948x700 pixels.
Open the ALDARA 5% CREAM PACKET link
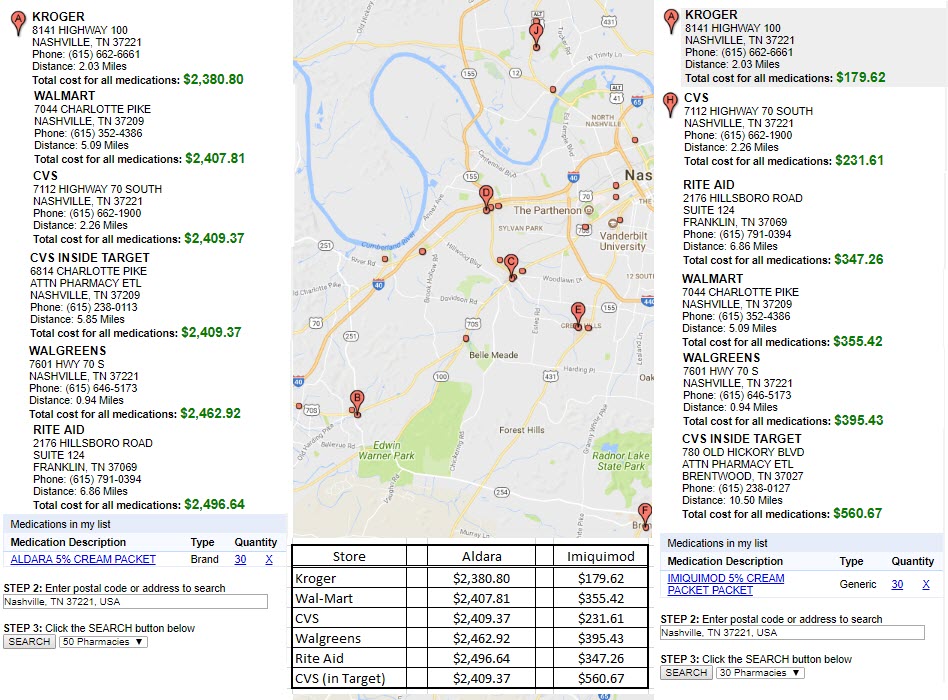tap(83, 559)
